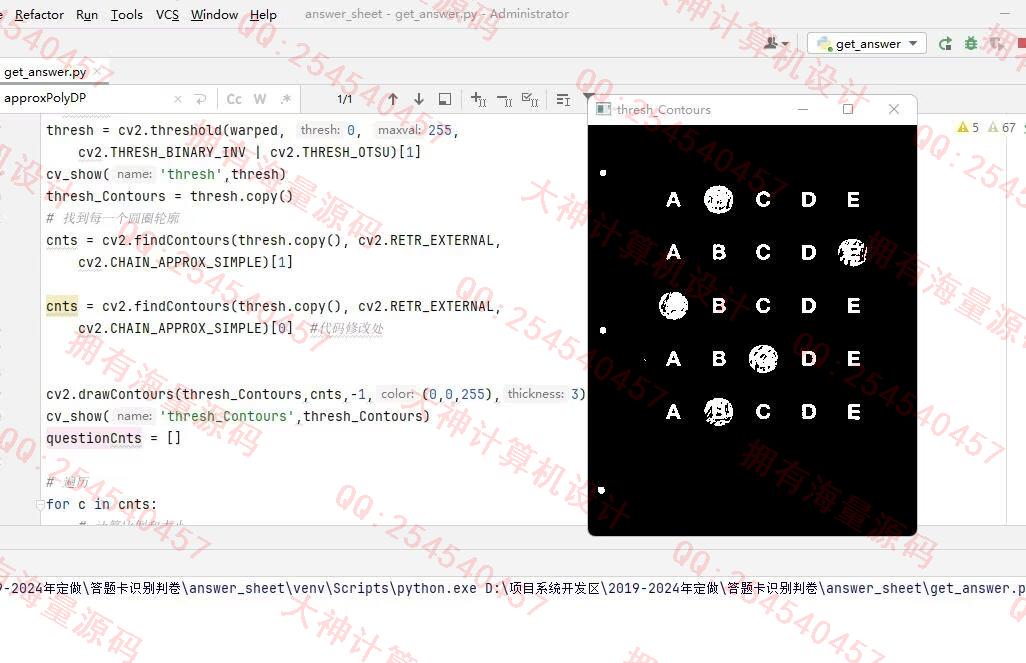Open the Refactor menu
Screen dimensions: 1026x663
point(39,14)
